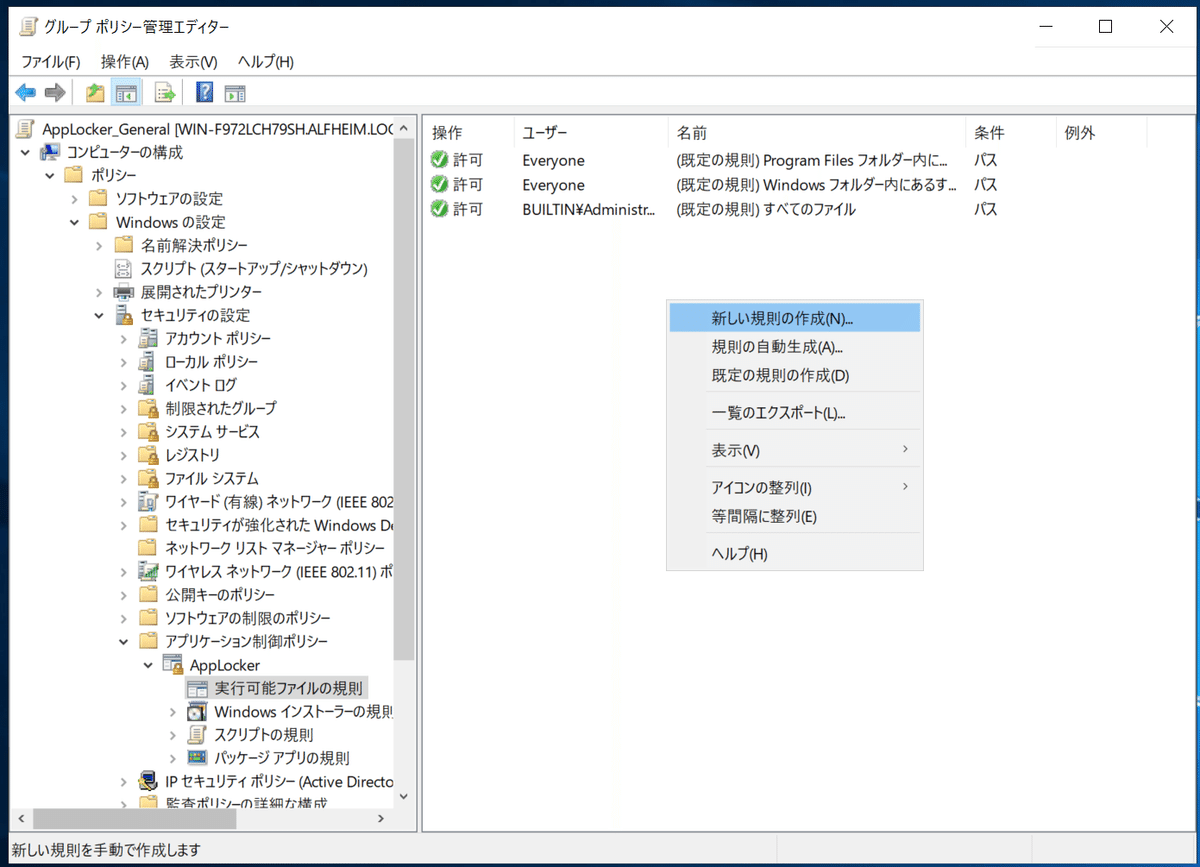This screenshot has width=1200, height=867.
Task: Click the Back arrow toolbar icon
Action: (x=26, y=93)
